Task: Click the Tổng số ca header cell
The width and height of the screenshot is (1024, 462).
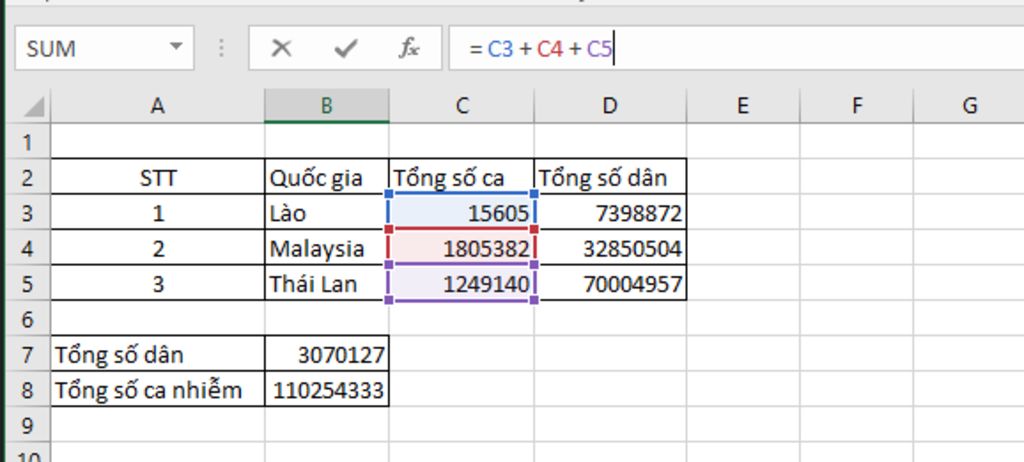Action: [462, 176]
